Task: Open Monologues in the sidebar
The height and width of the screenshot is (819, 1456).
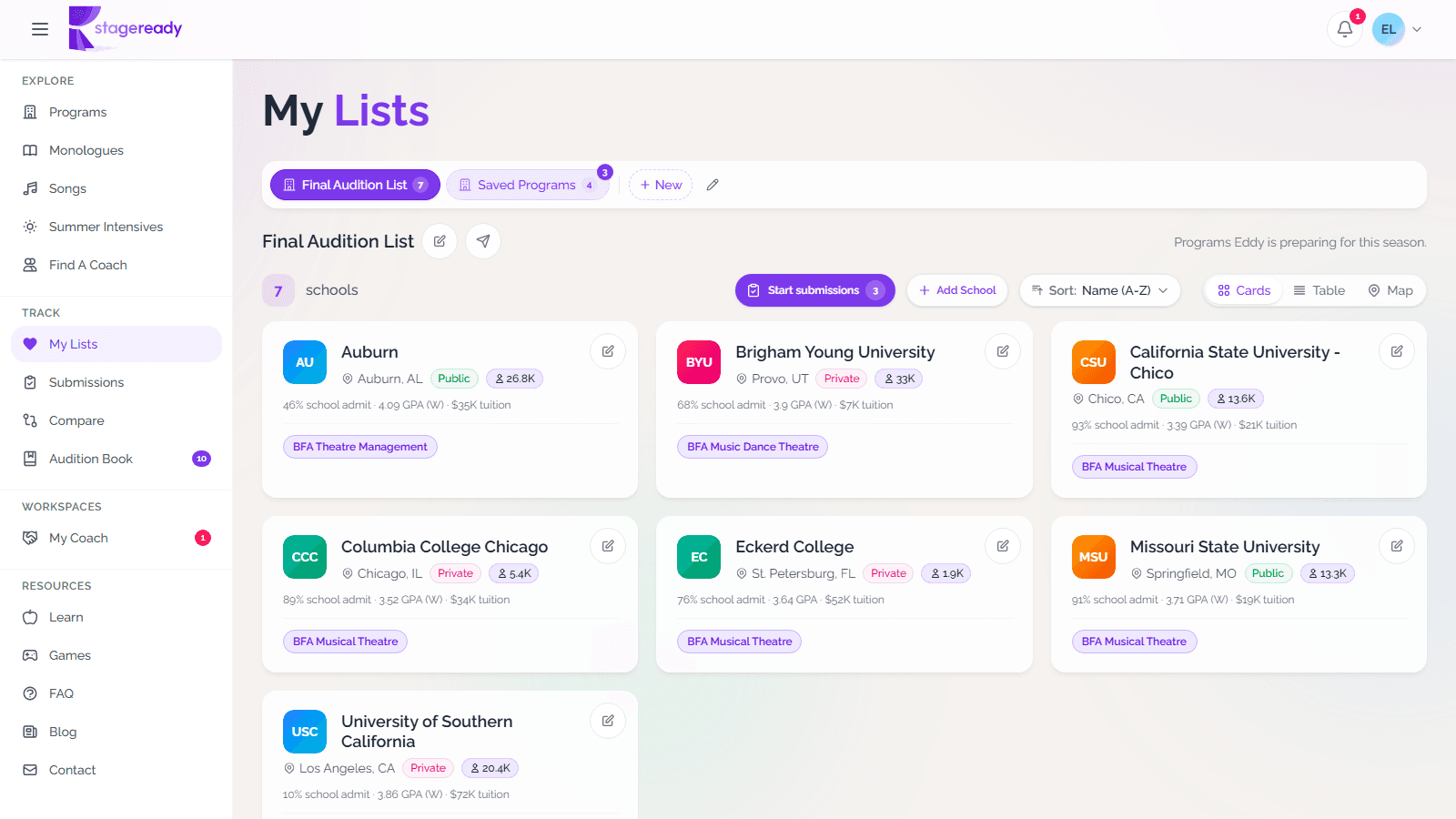Action: pyautogui.click(x=116, y=150)
